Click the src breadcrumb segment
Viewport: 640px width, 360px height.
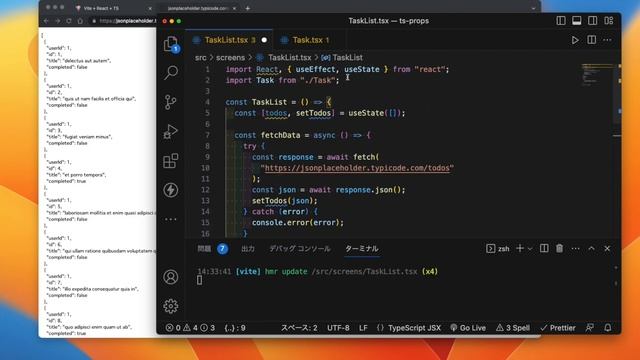[x=200, y=58]
